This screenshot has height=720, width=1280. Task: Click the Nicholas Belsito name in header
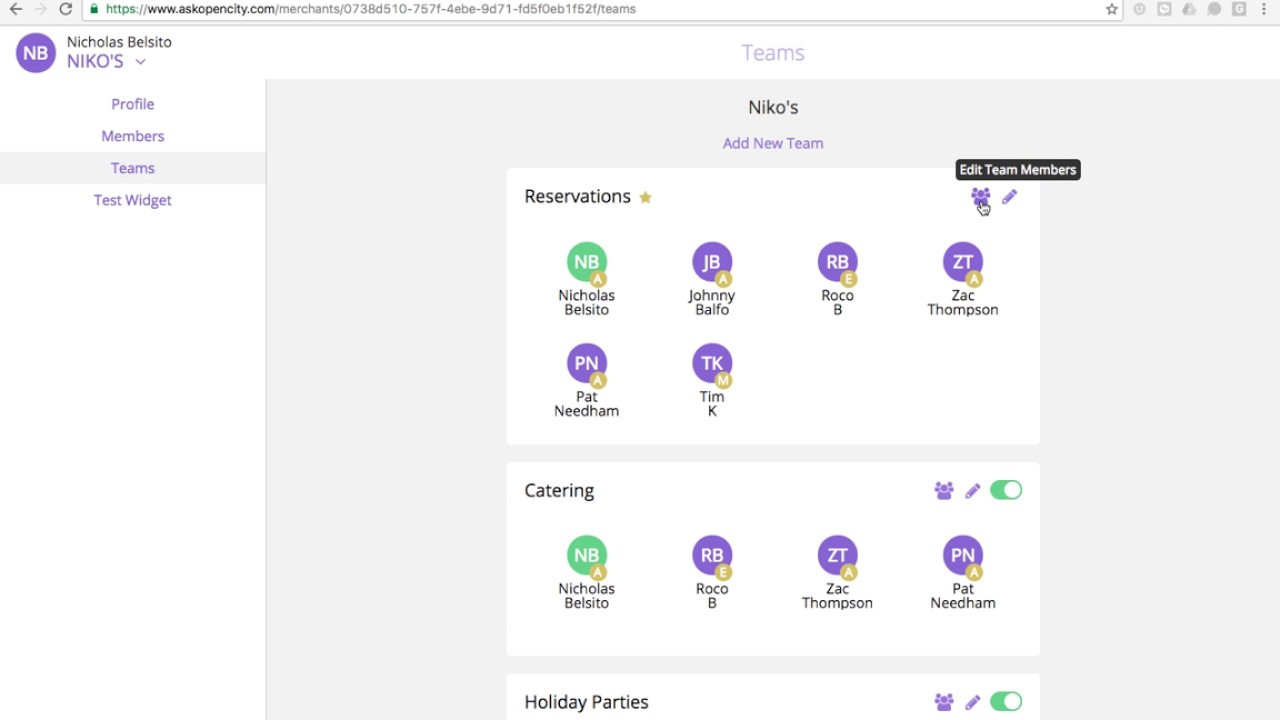[119, 42]
